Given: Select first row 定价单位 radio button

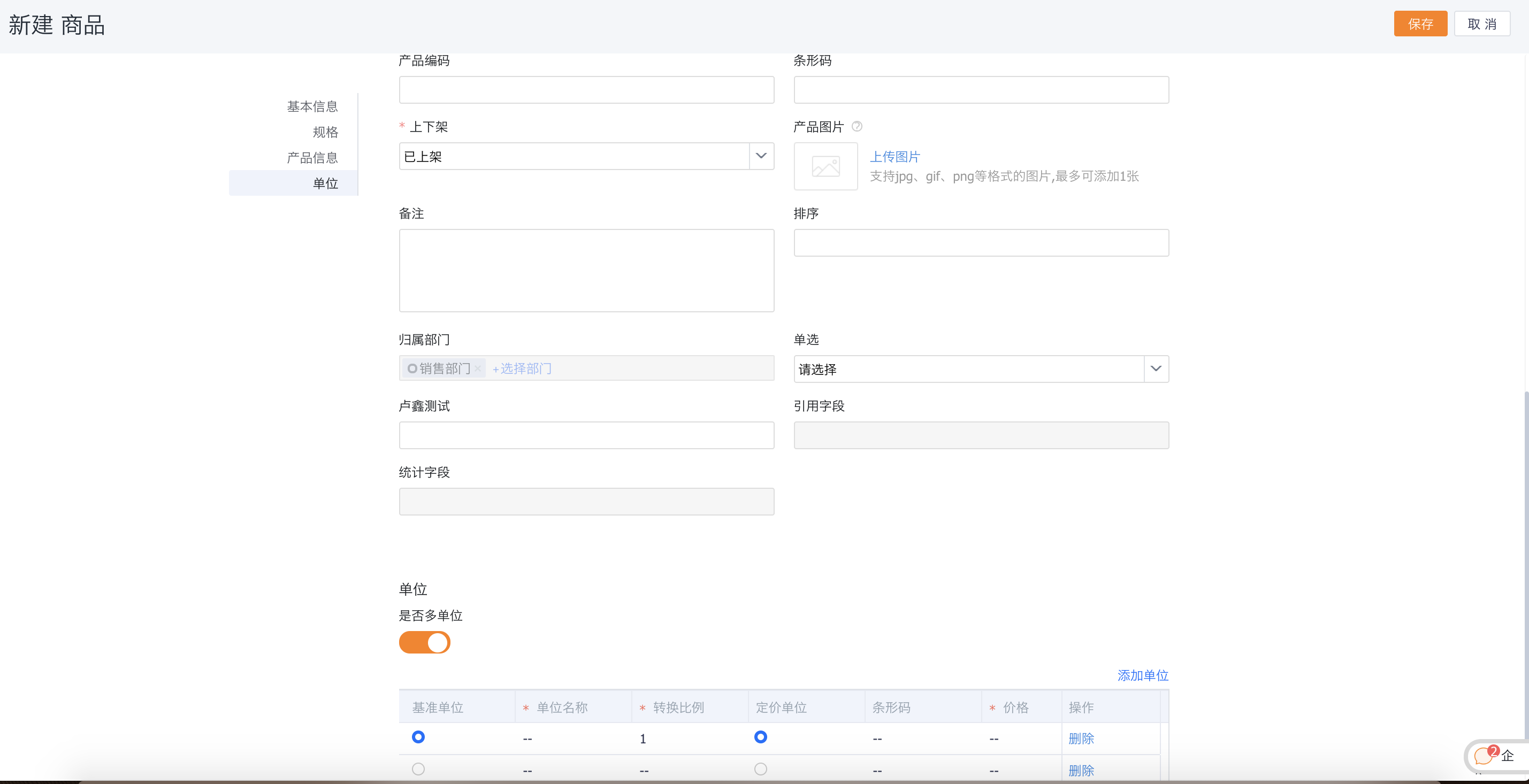Looking at the screenshot, I should [760, 737].
